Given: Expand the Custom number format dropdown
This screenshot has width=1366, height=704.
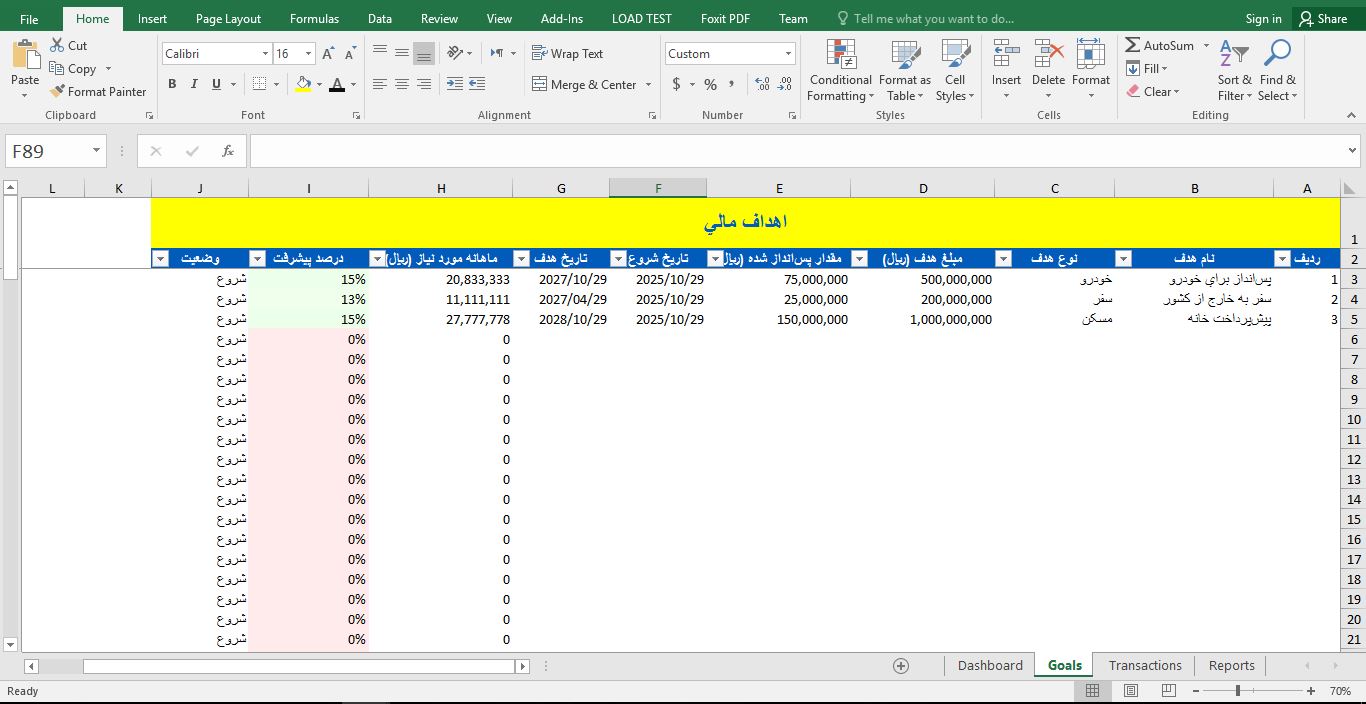Looking at the screenshot, I should 788,54.
